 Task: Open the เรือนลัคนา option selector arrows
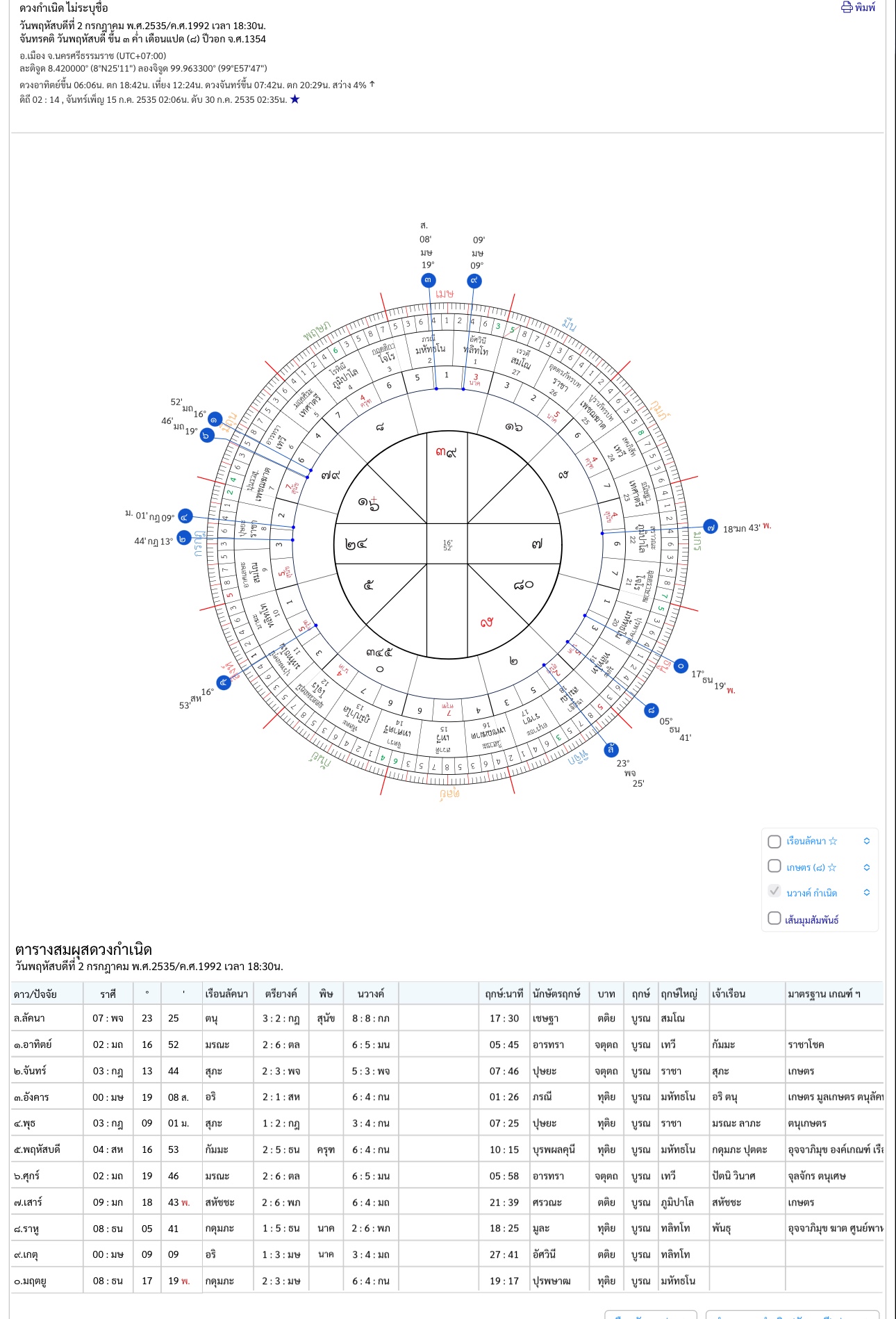867,841
